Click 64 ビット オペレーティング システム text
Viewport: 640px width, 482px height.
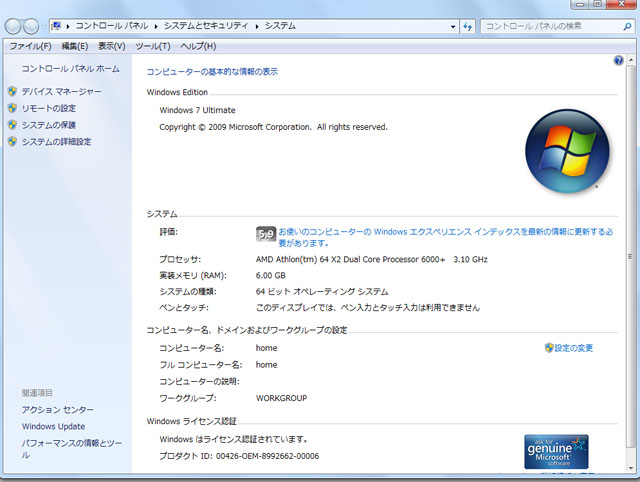tap(322, 291)
